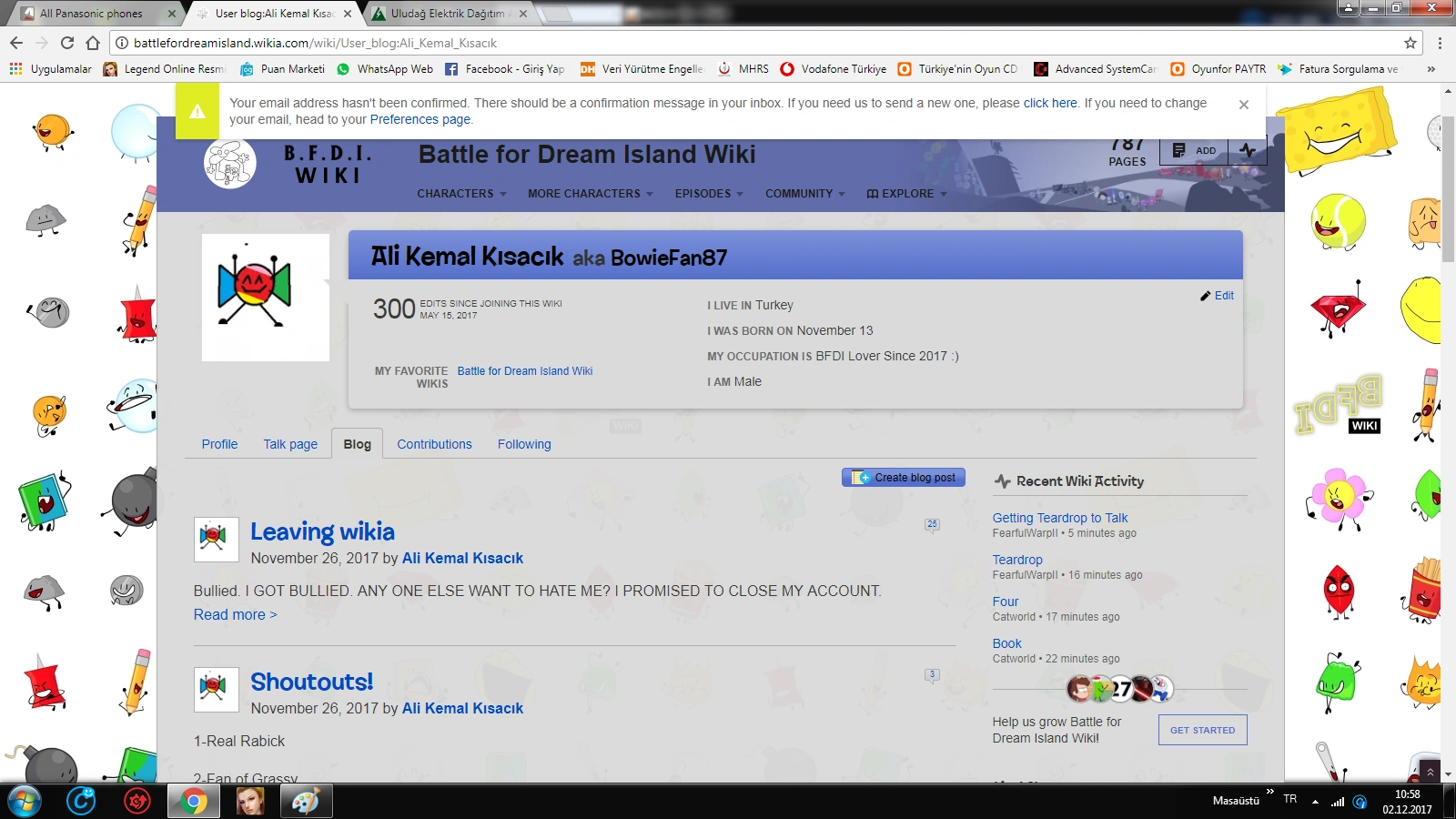The height and width of the screenshot is (819, 1456).
Task: Open the Windows Start menu
Action: tap(25, 801)
